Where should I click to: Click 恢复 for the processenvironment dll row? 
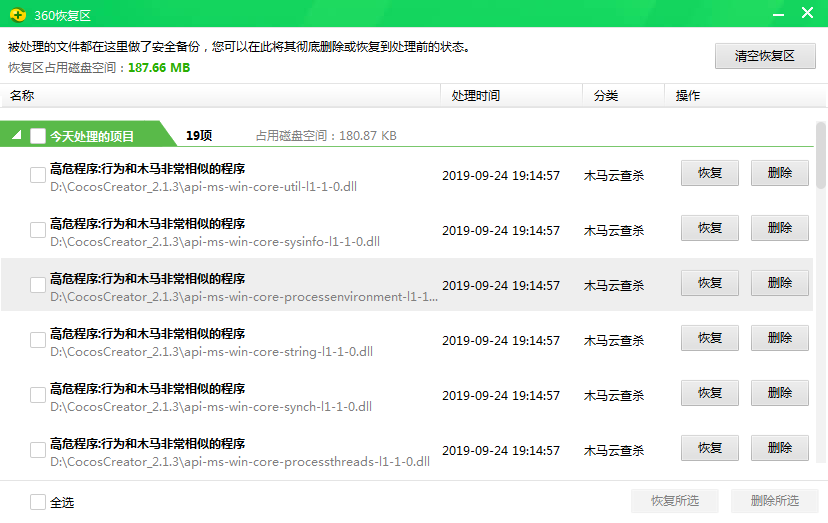click(710, 283)
